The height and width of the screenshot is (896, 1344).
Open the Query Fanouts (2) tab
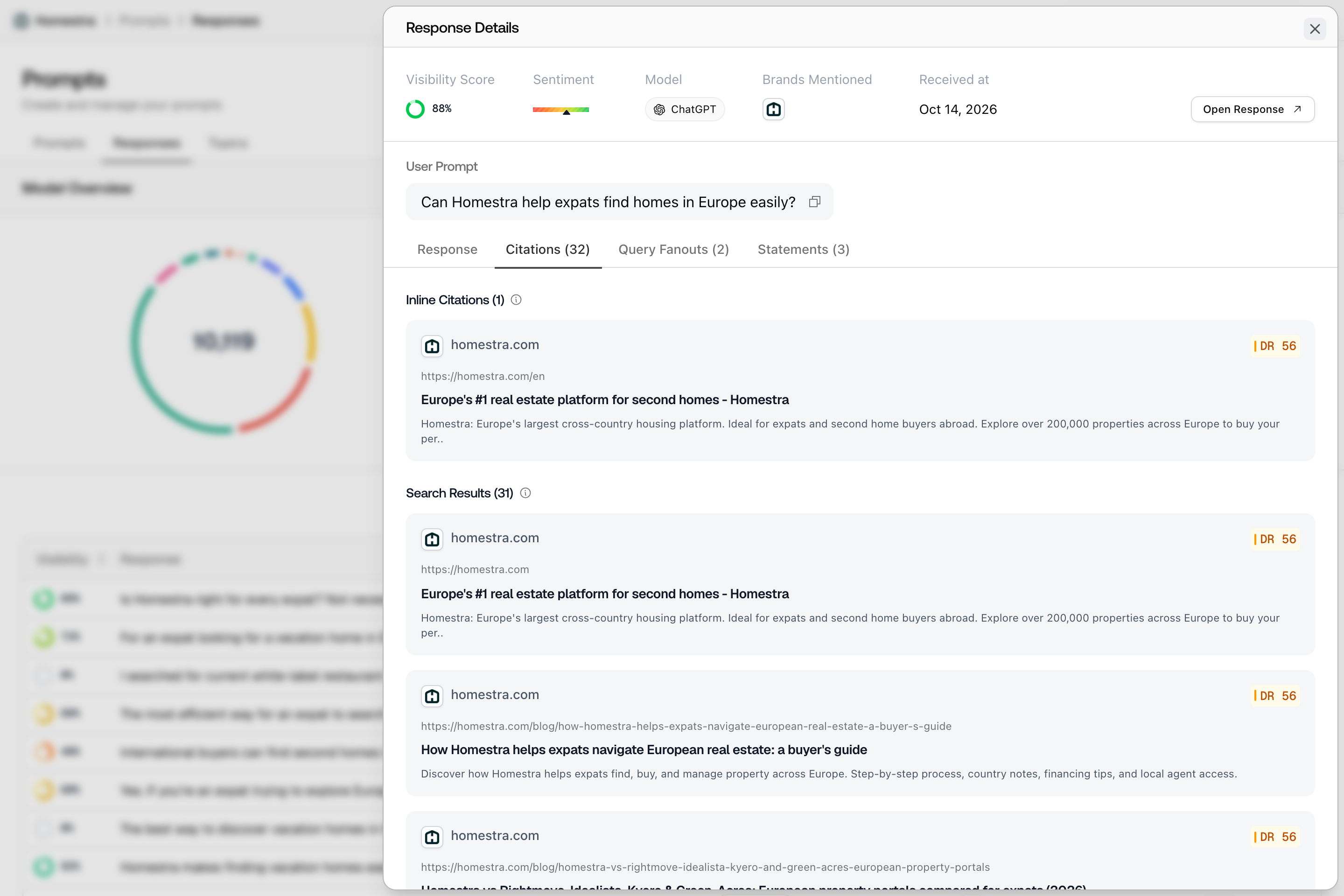pos(673,249)
